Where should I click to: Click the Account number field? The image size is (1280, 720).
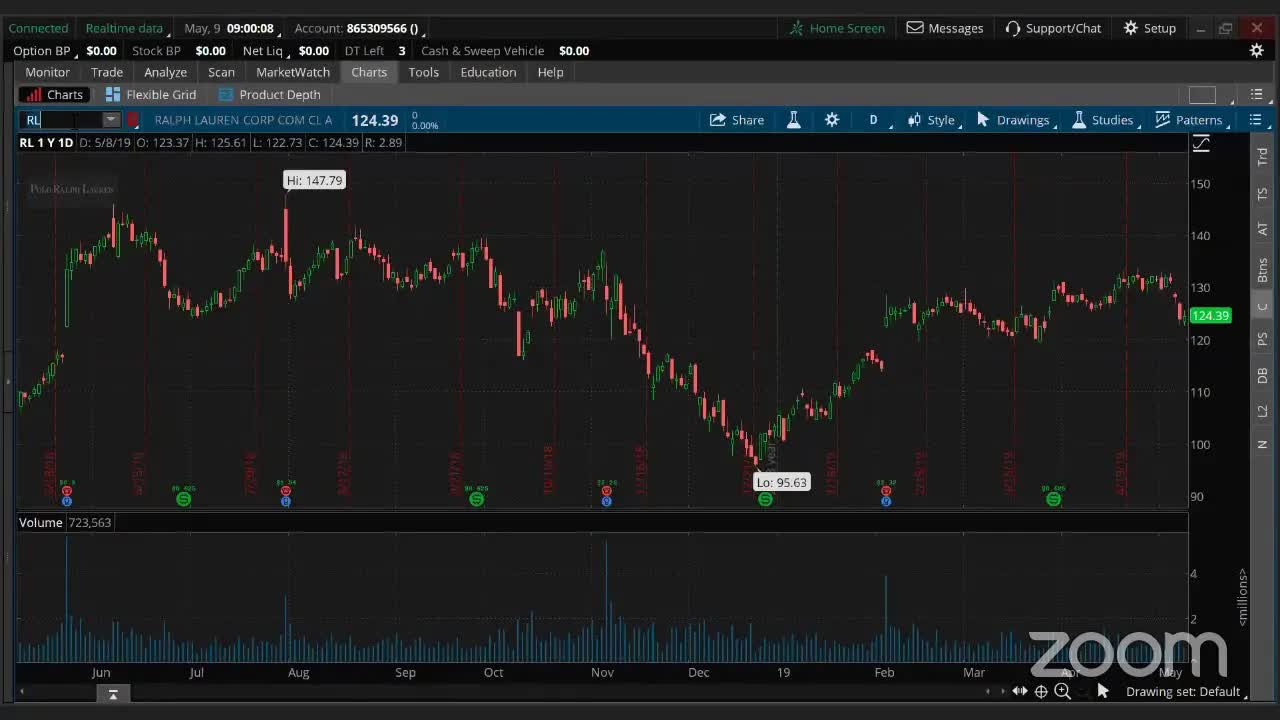pos(382,28)
